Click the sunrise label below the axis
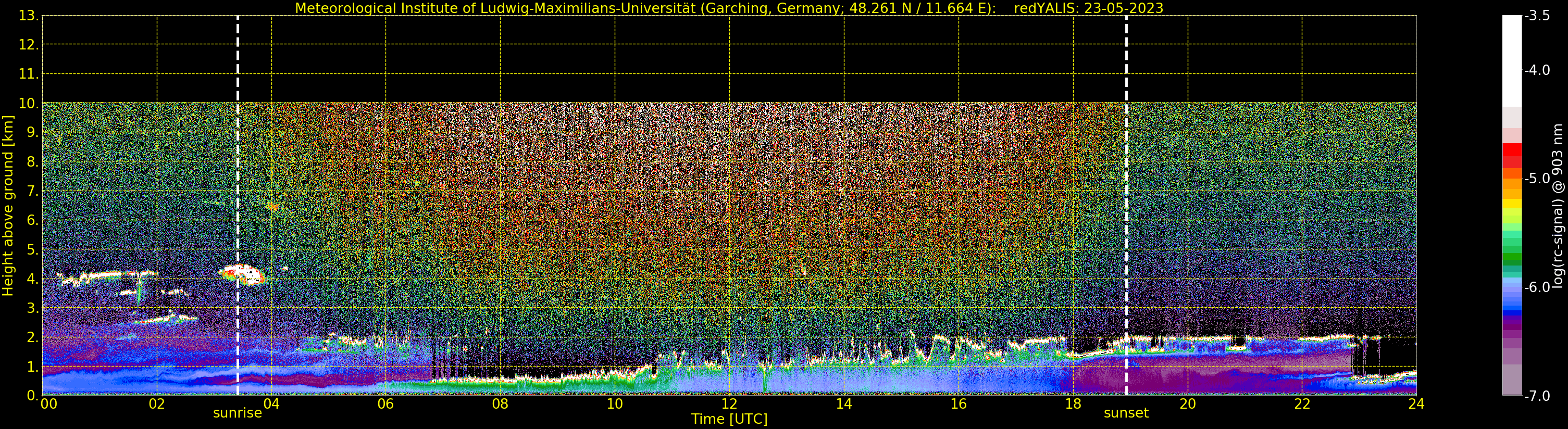Viewport: 1568px width, 429px height. tap(238, 413)
